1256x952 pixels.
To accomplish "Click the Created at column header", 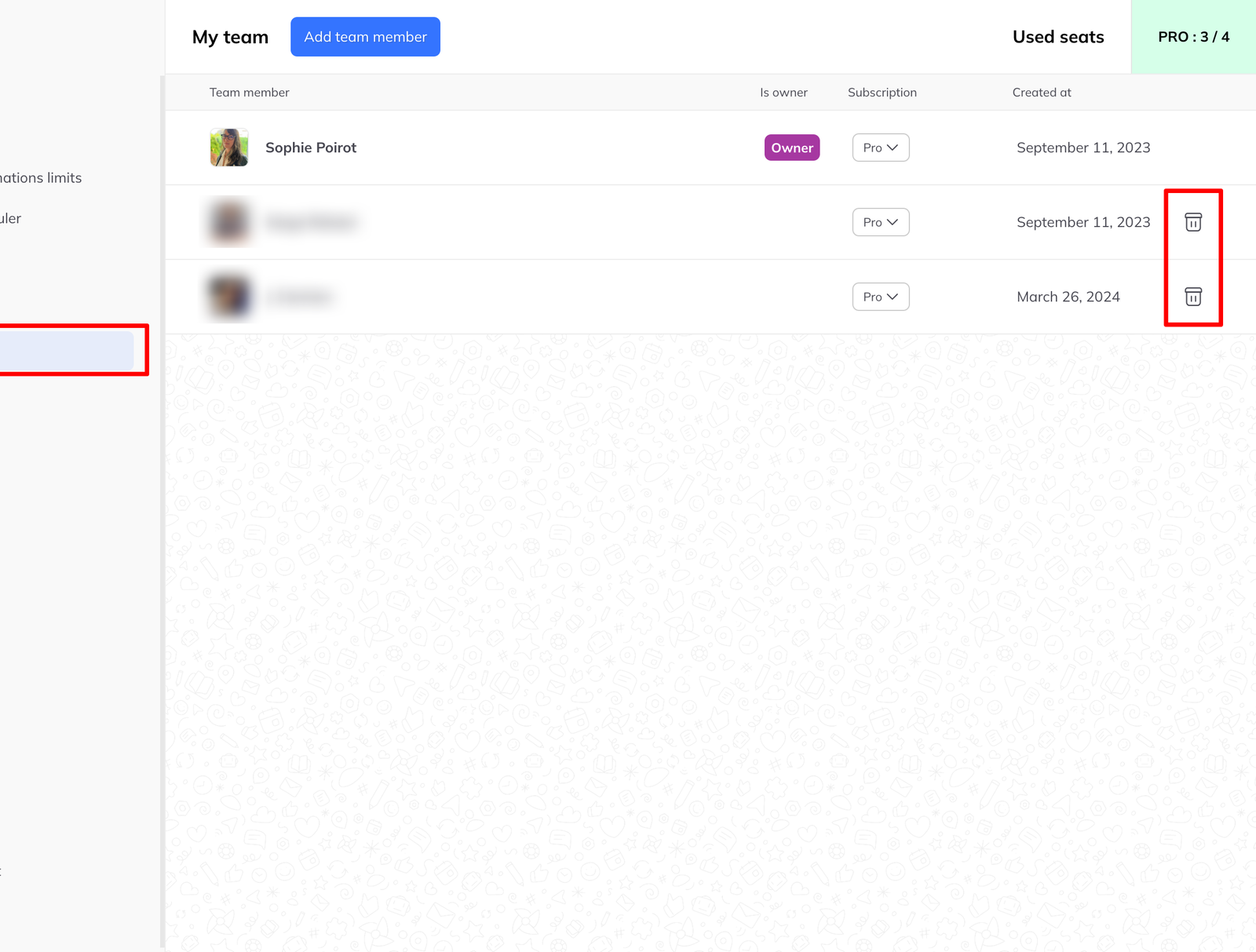I will click(x=1042, y=93).
